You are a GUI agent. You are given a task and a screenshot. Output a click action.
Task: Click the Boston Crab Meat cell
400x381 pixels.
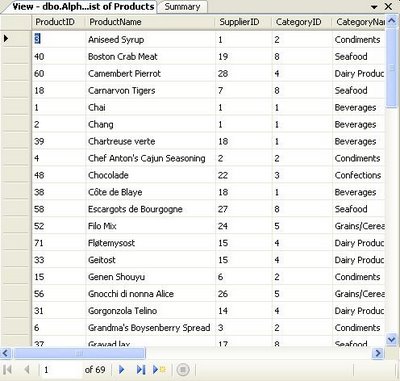click(x=150, y=56)
